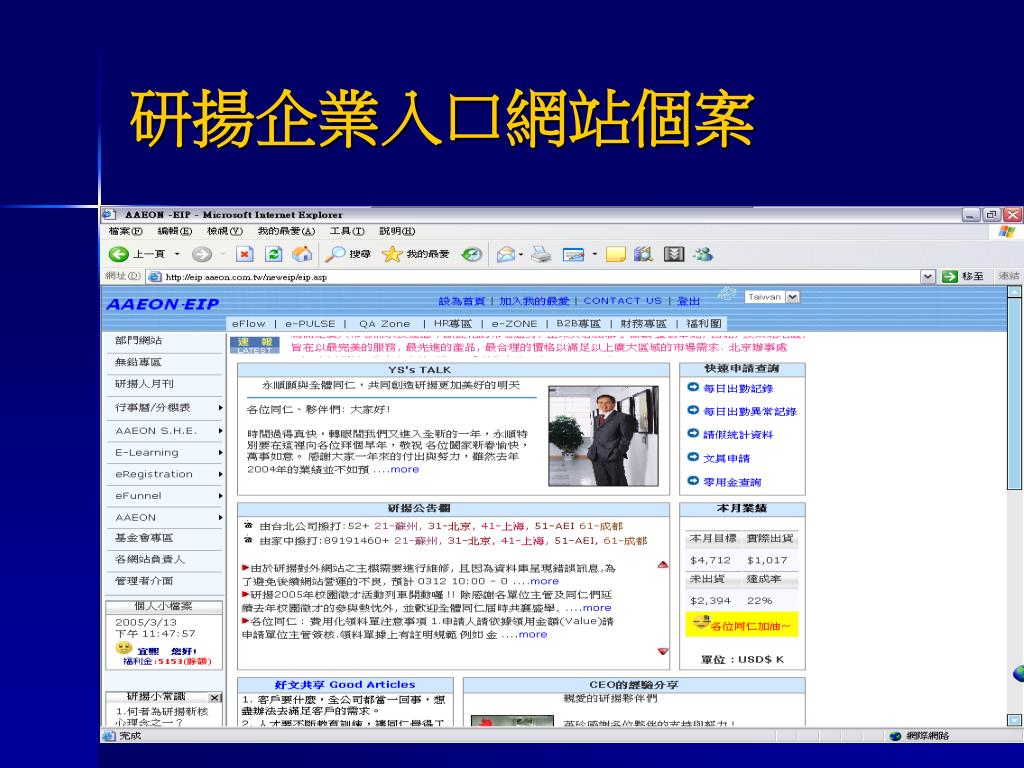The image size is (1024, 768).
Task: Click the 福利園 navigation tab
Action: (704, 323)
